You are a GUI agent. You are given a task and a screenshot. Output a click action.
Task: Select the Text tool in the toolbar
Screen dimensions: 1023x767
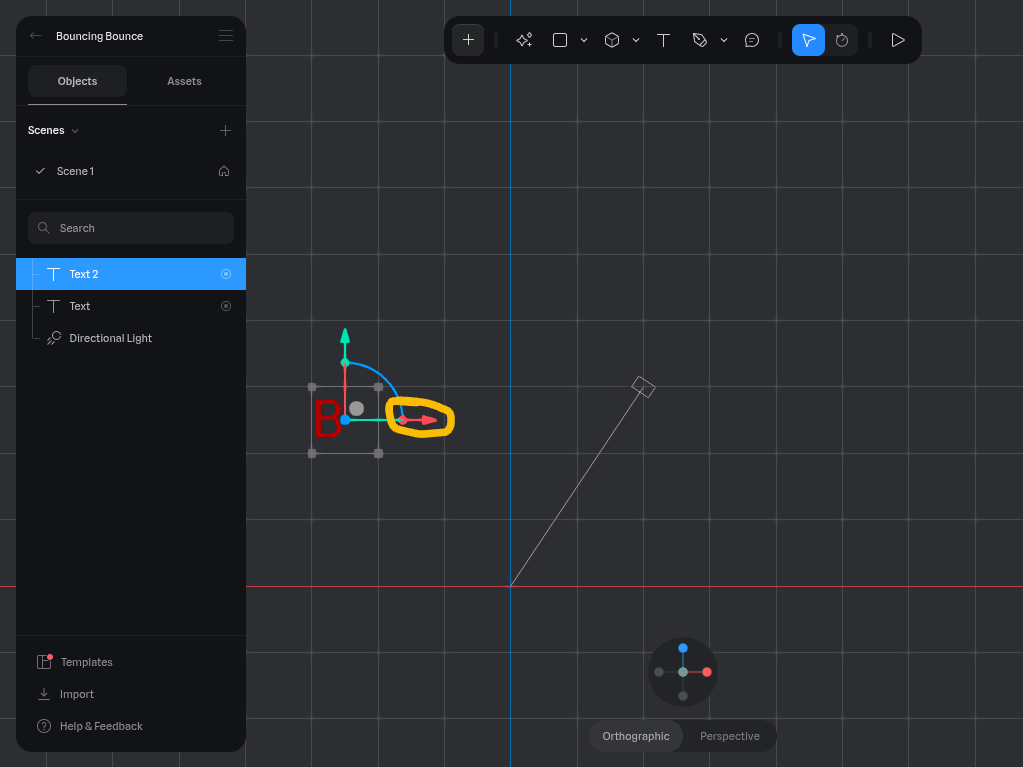tap(663, 40)
